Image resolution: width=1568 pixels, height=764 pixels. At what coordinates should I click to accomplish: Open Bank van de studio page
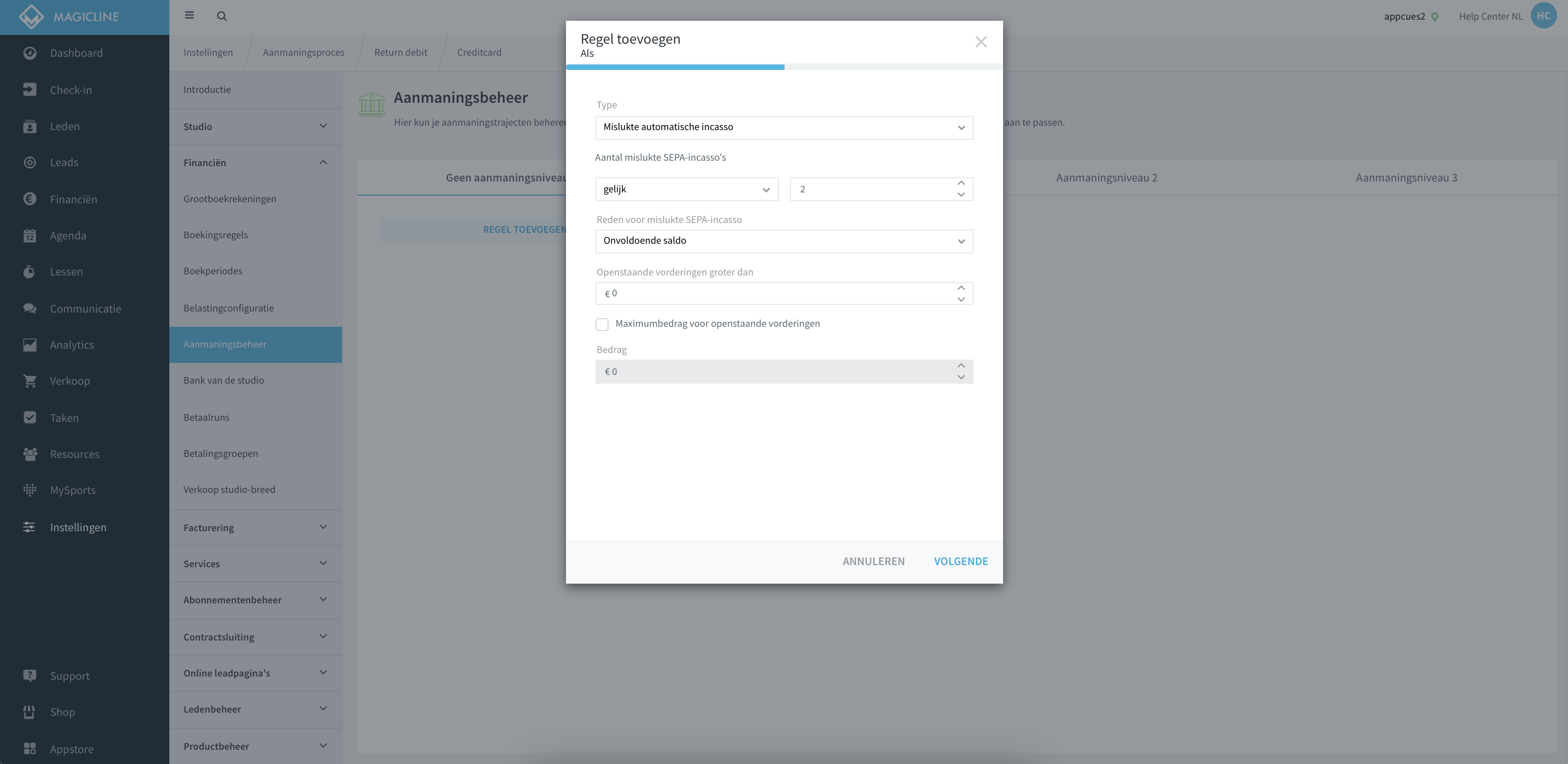pos(256,380)
